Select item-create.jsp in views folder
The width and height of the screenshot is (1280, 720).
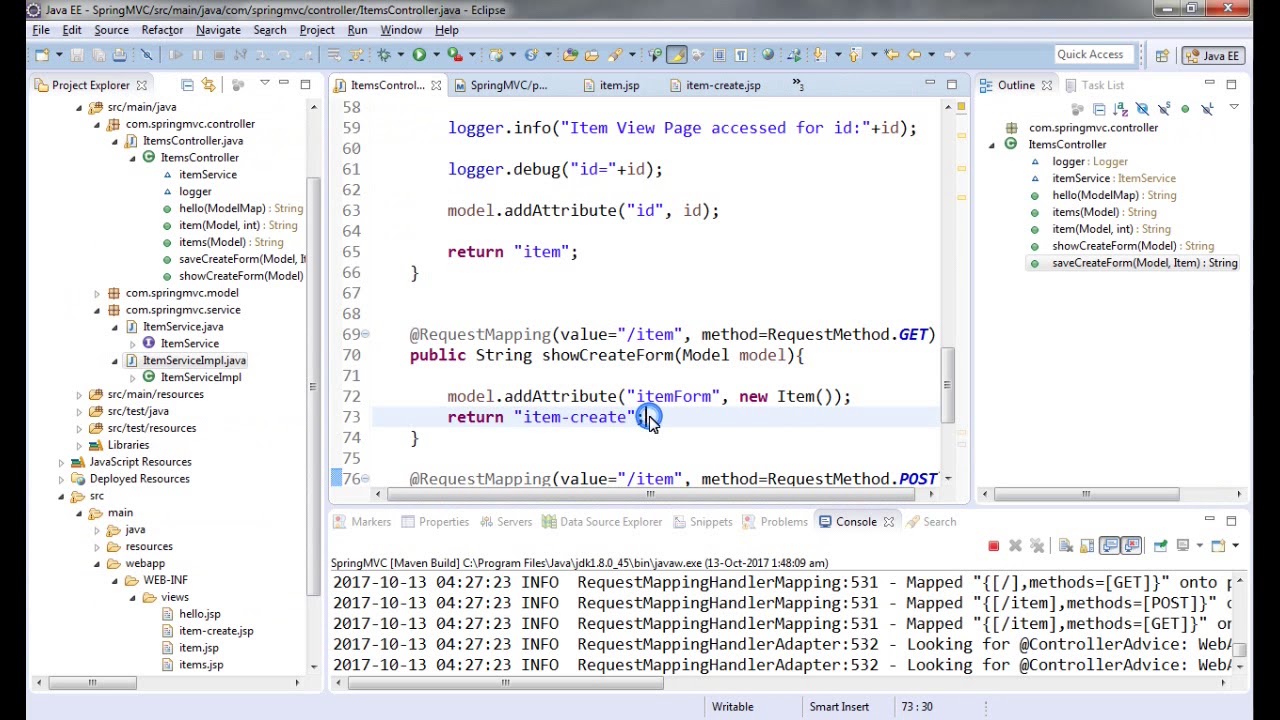point(216,631)
